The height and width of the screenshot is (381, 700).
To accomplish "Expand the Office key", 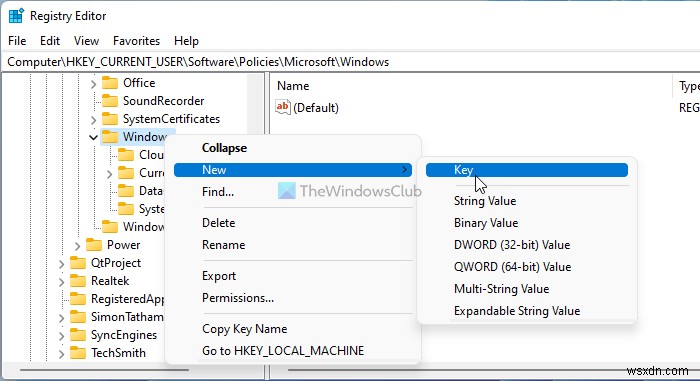I will [x=93, y=84].
